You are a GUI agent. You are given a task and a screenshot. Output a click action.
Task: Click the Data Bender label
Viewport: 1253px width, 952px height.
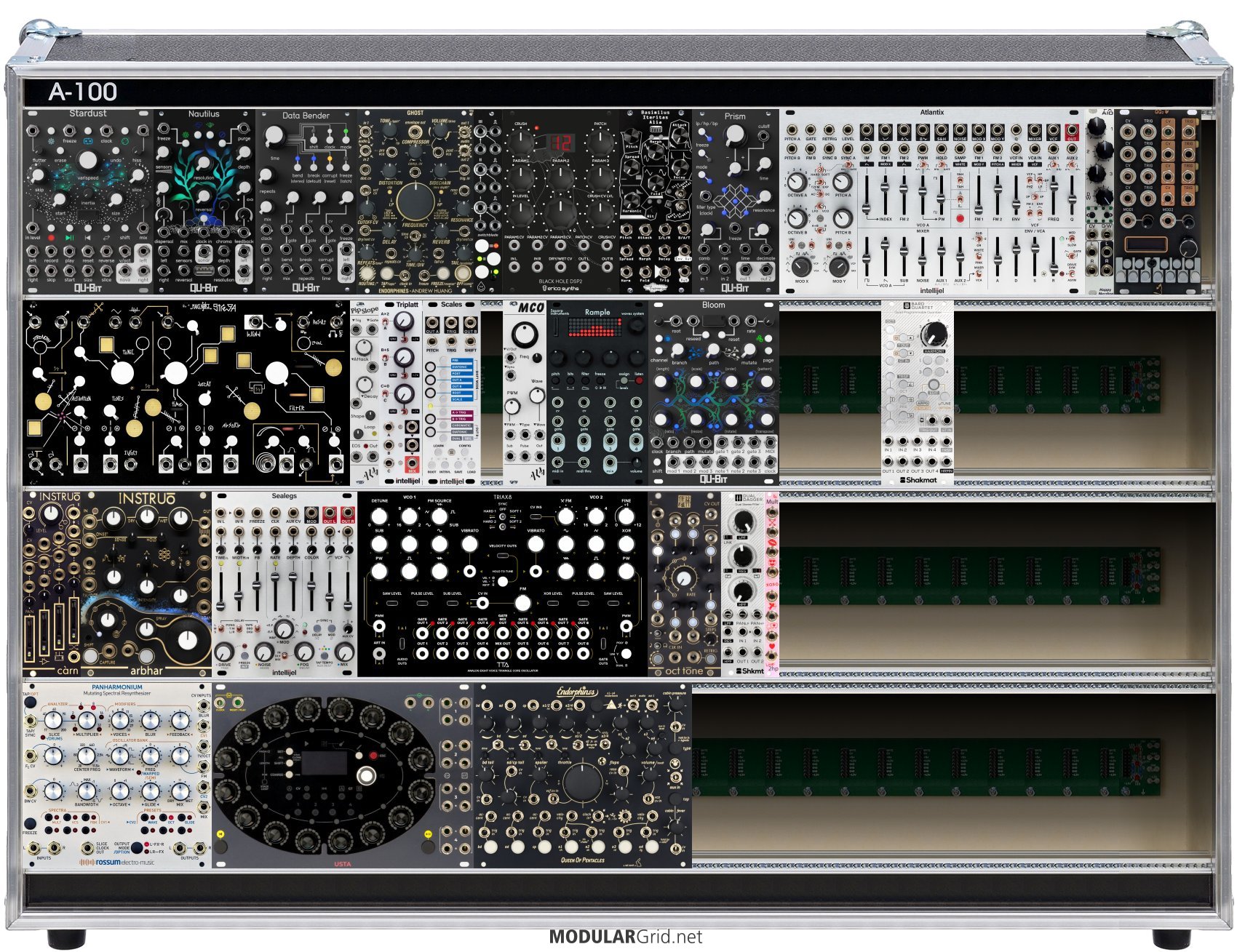pyautogui.click(x=306, y=116)
